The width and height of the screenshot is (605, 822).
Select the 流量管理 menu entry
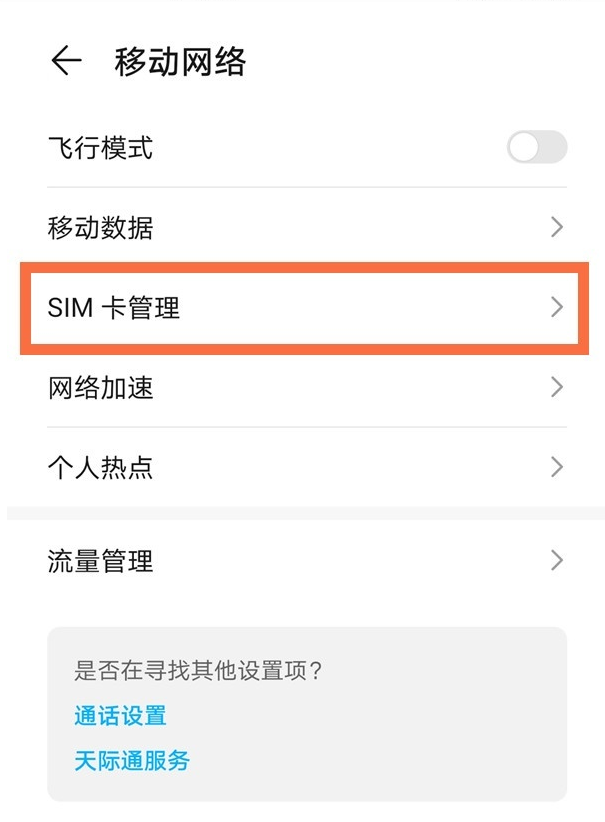pyautogui.click(x=95, y=561)
